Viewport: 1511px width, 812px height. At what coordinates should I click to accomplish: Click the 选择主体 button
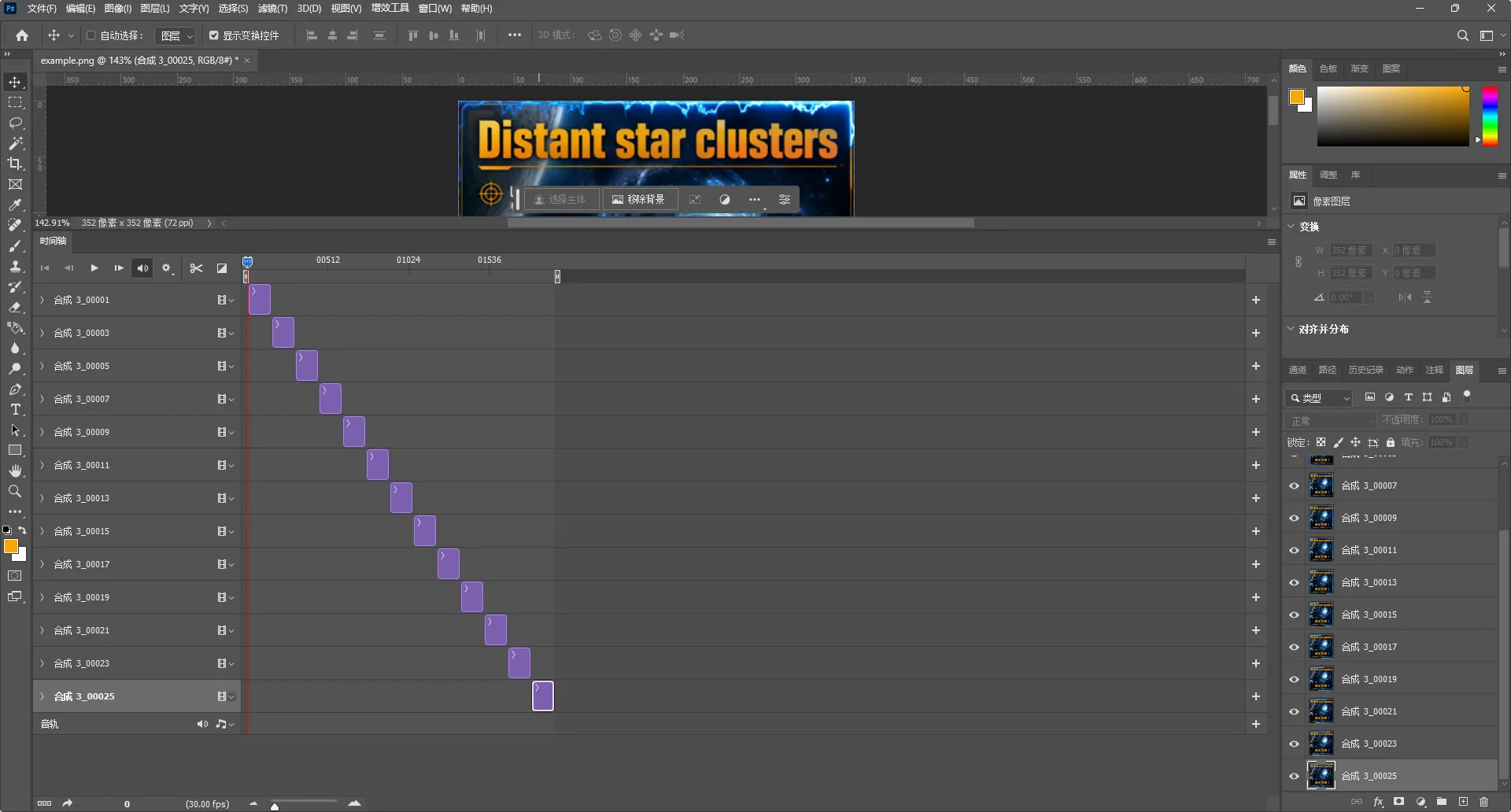(560, 200)
